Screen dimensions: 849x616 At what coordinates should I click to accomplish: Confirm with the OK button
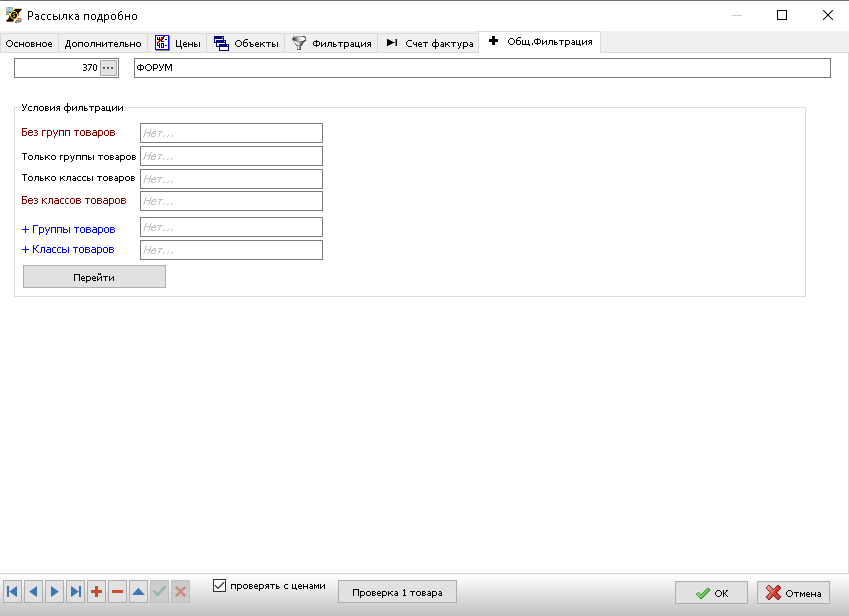[x=712, y=593]
